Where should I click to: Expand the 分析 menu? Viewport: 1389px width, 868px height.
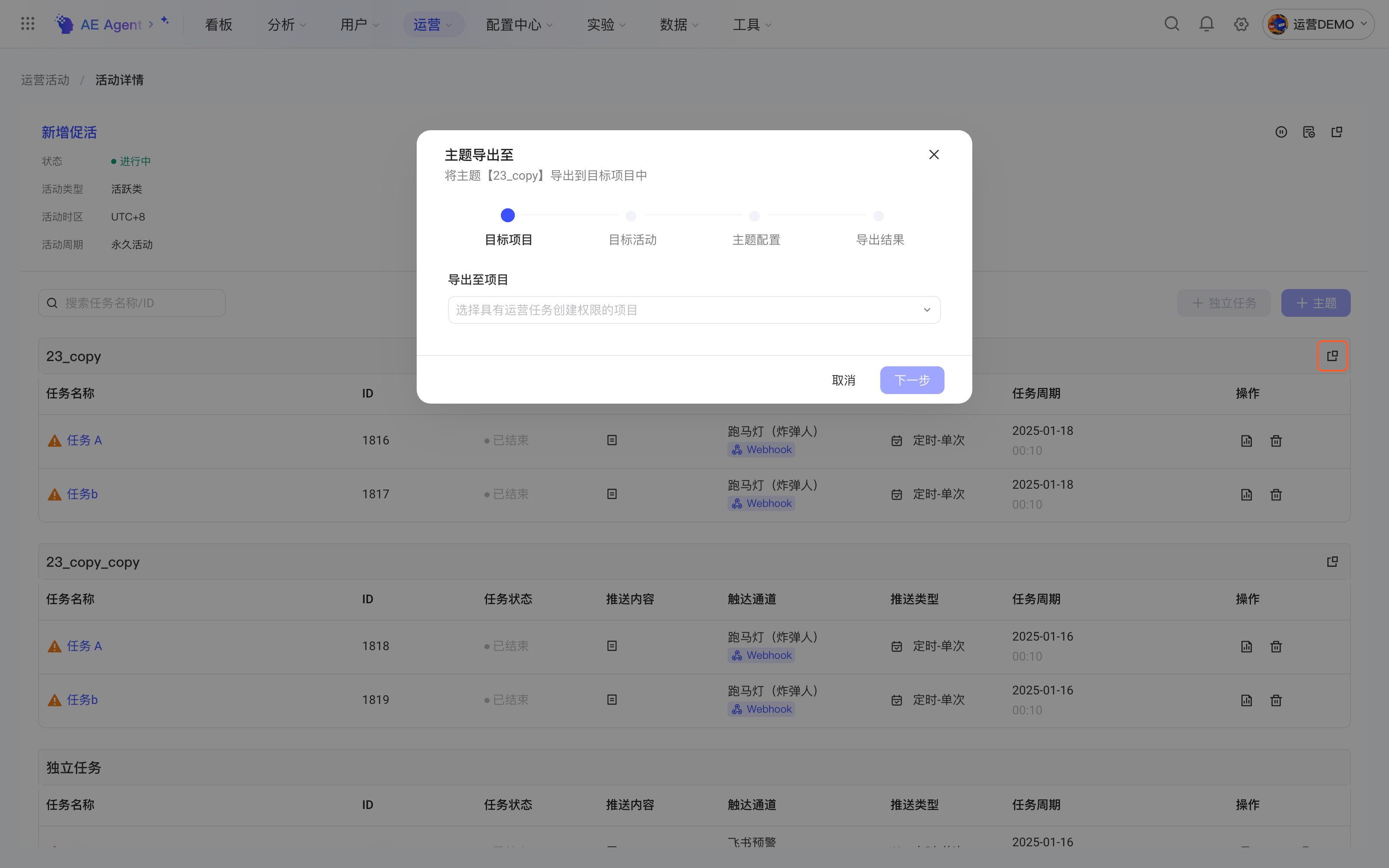point(286,24)
